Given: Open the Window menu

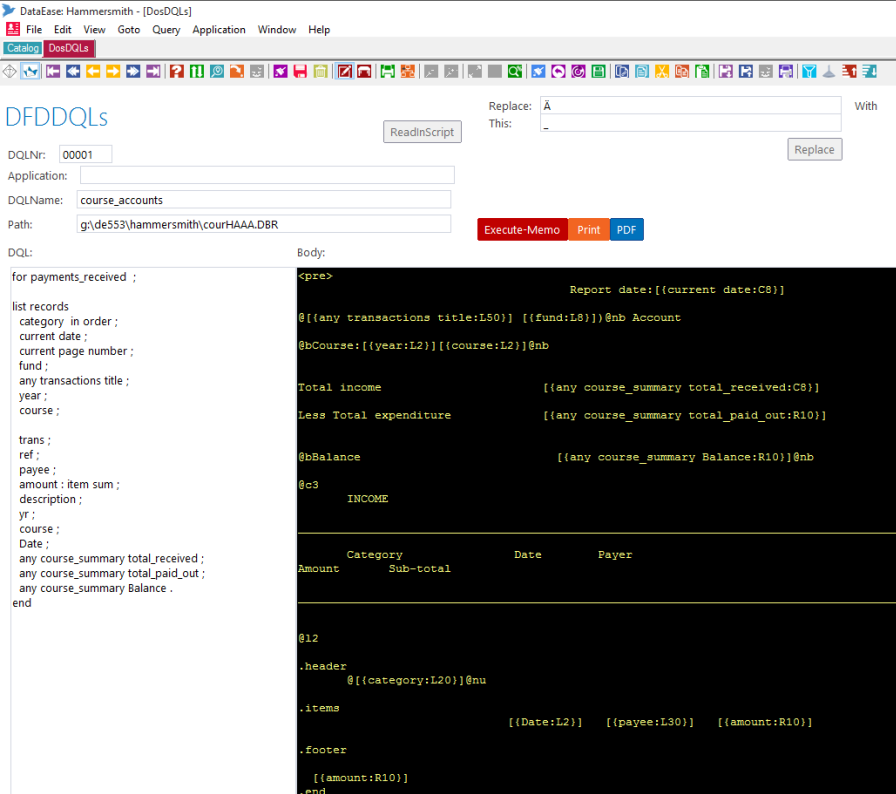Looking at the screenshot, I should coord(277,30).
